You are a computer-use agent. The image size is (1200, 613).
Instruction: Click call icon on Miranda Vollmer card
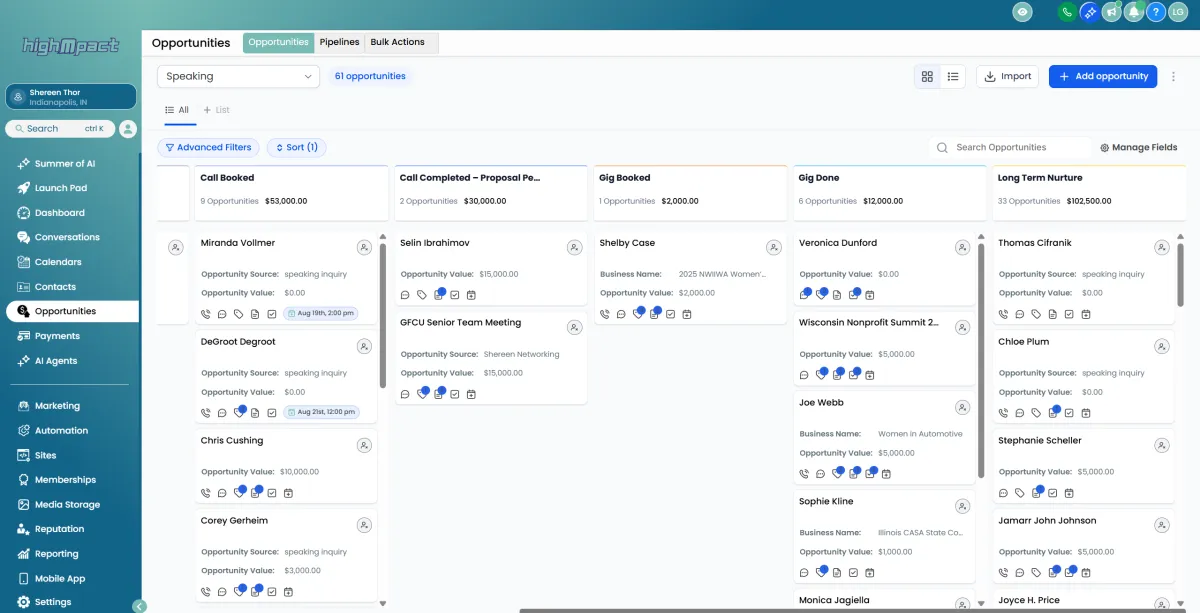(206, 314)
